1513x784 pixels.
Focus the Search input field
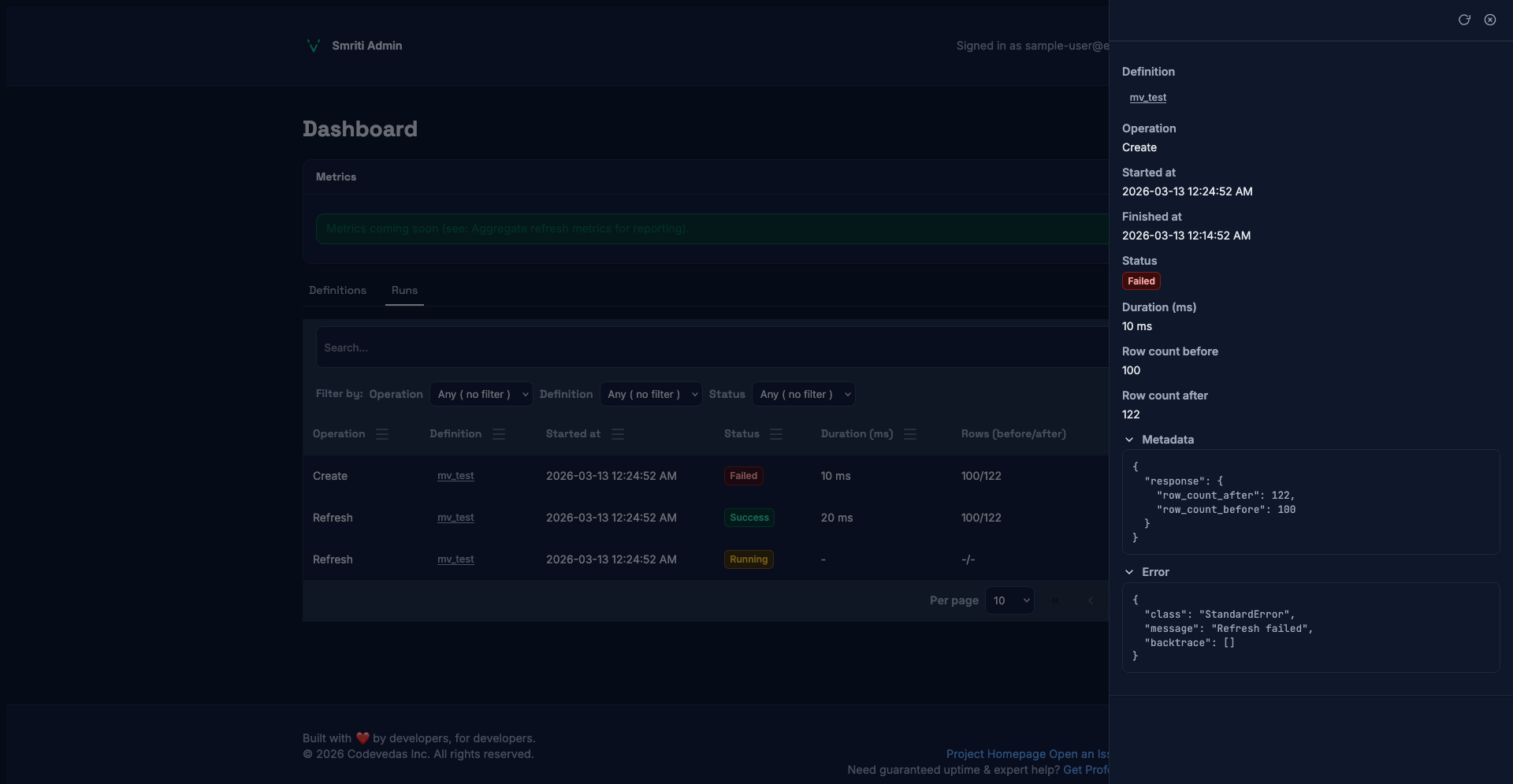(709, 347)
